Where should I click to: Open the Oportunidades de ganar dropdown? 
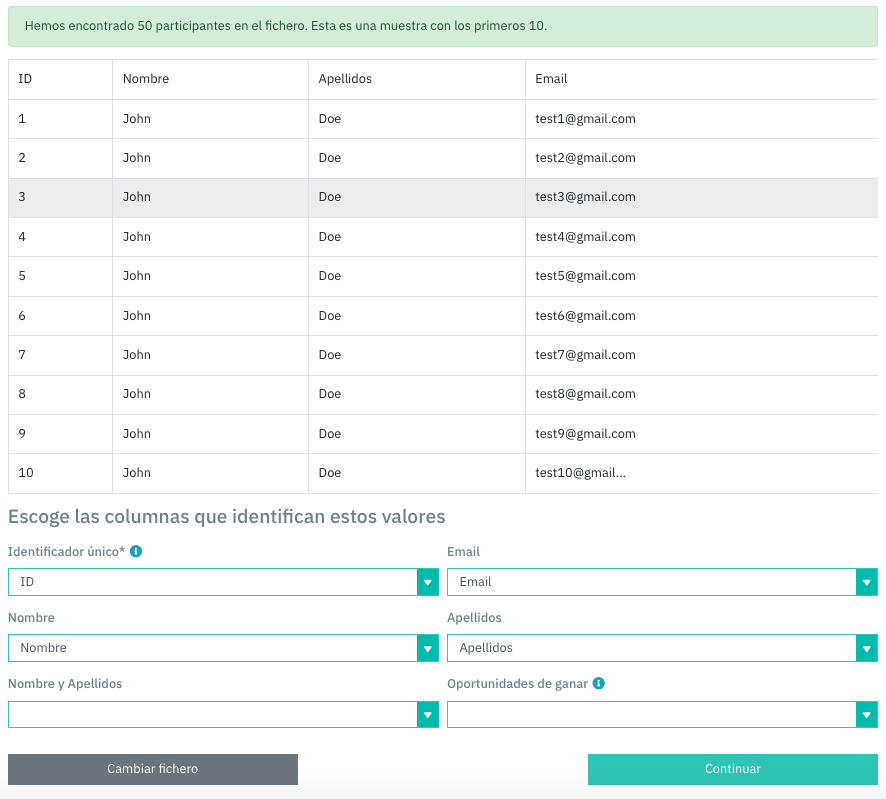[x=662, y=714]
